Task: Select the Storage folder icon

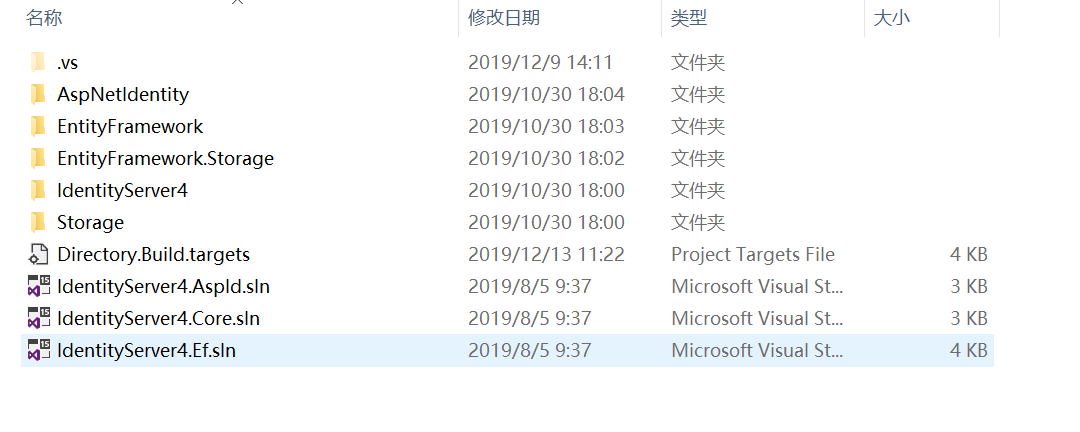Action: point(38,223)
